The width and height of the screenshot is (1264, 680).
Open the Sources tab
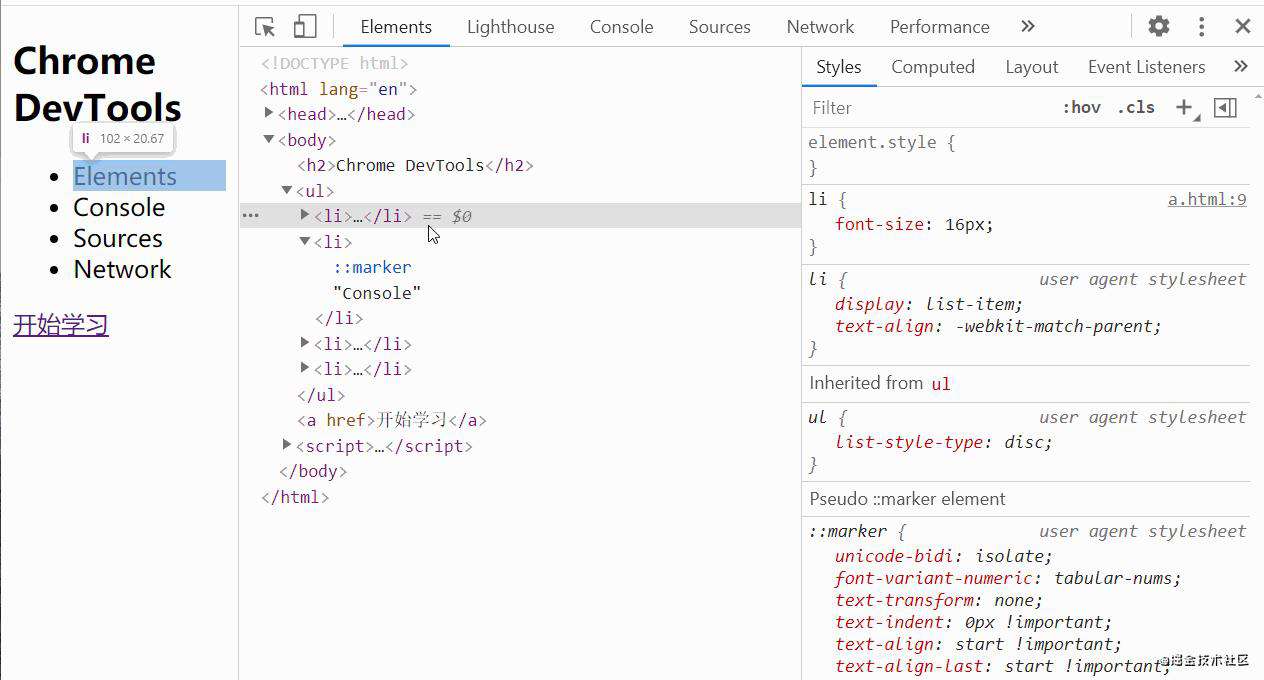[719, 27]
